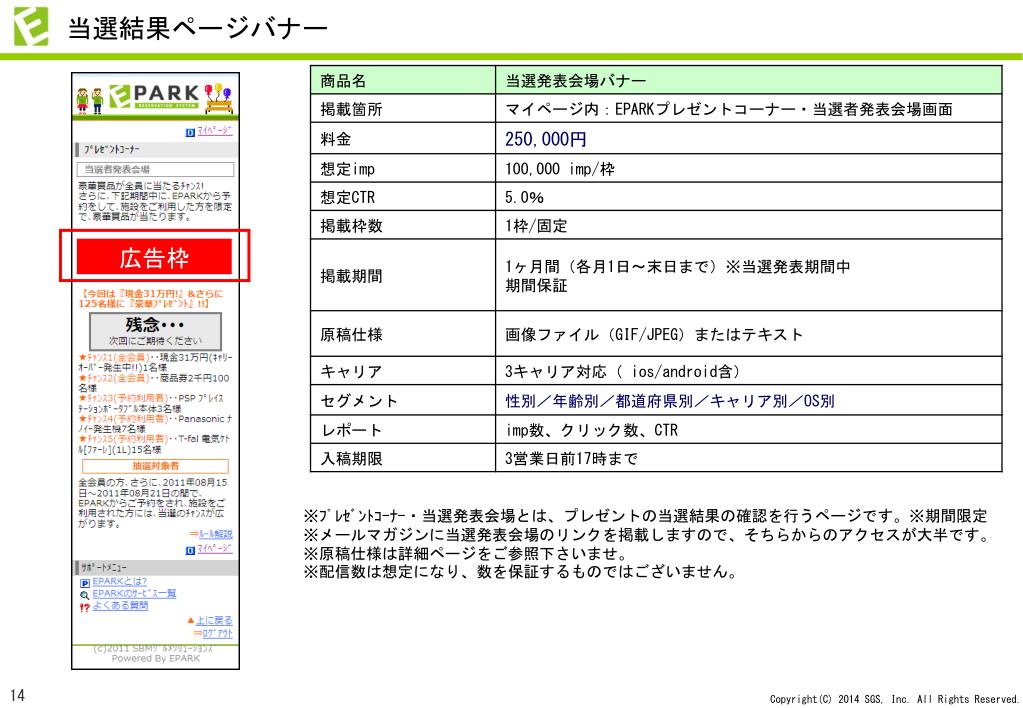Click the 残念・・・ result button

[x=155, y=331]
